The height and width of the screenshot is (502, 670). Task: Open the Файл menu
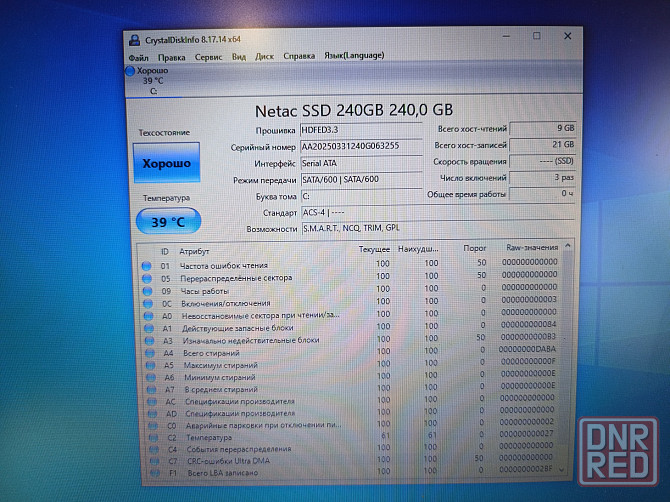point(138,58)
